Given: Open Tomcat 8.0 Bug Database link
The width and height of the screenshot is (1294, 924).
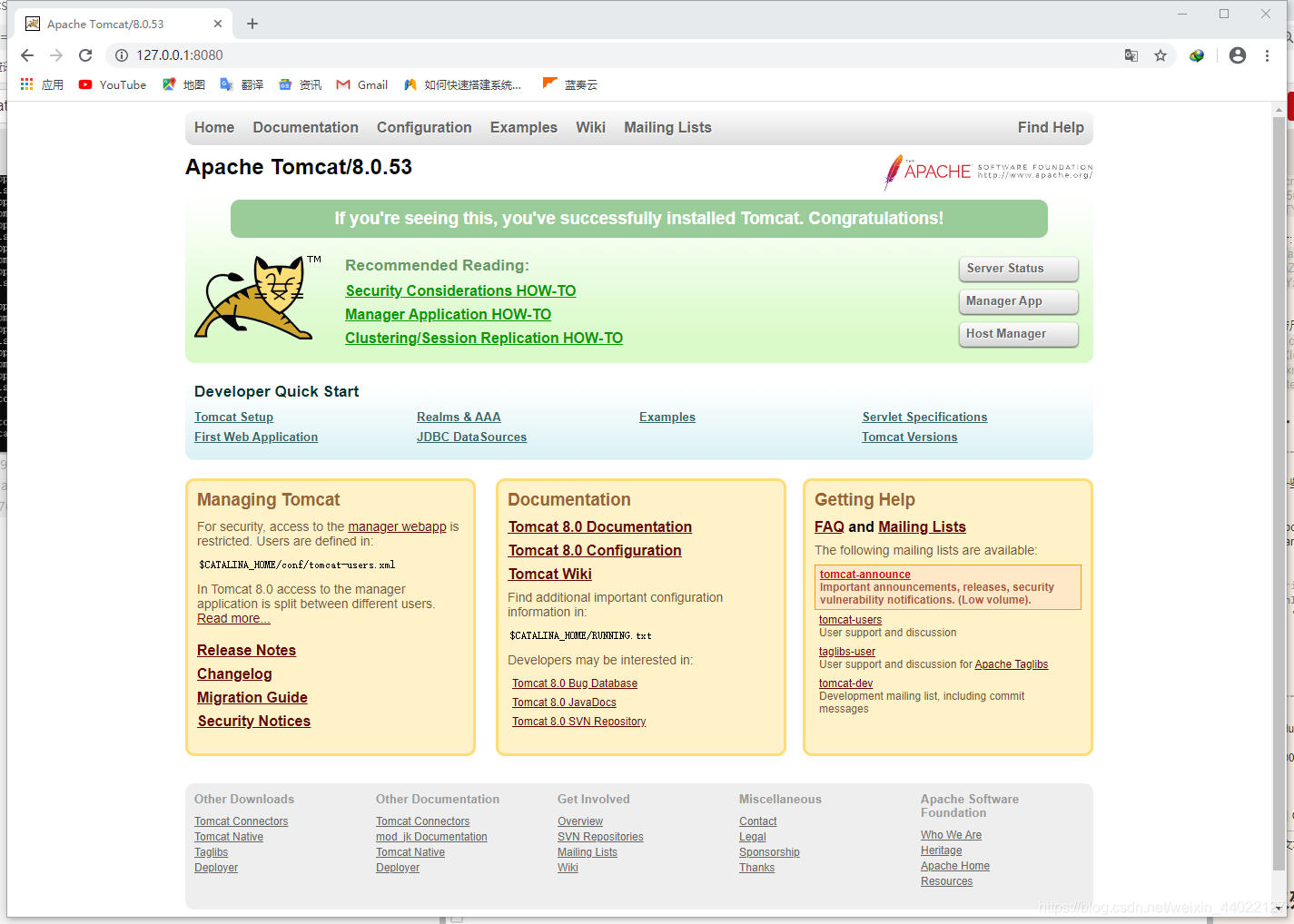Looking at the screenshot, I should [575, 683].
